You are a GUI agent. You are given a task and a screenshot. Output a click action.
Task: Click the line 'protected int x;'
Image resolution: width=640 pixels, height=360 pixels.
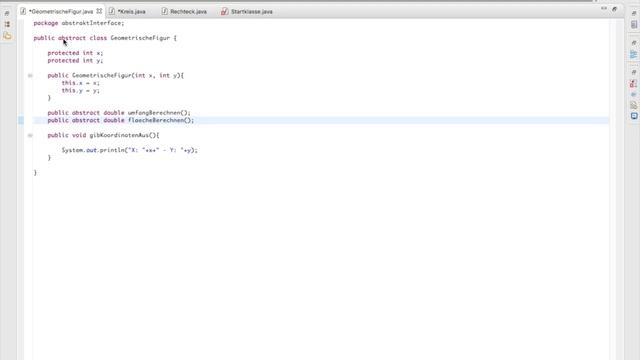tap(75, 53)
